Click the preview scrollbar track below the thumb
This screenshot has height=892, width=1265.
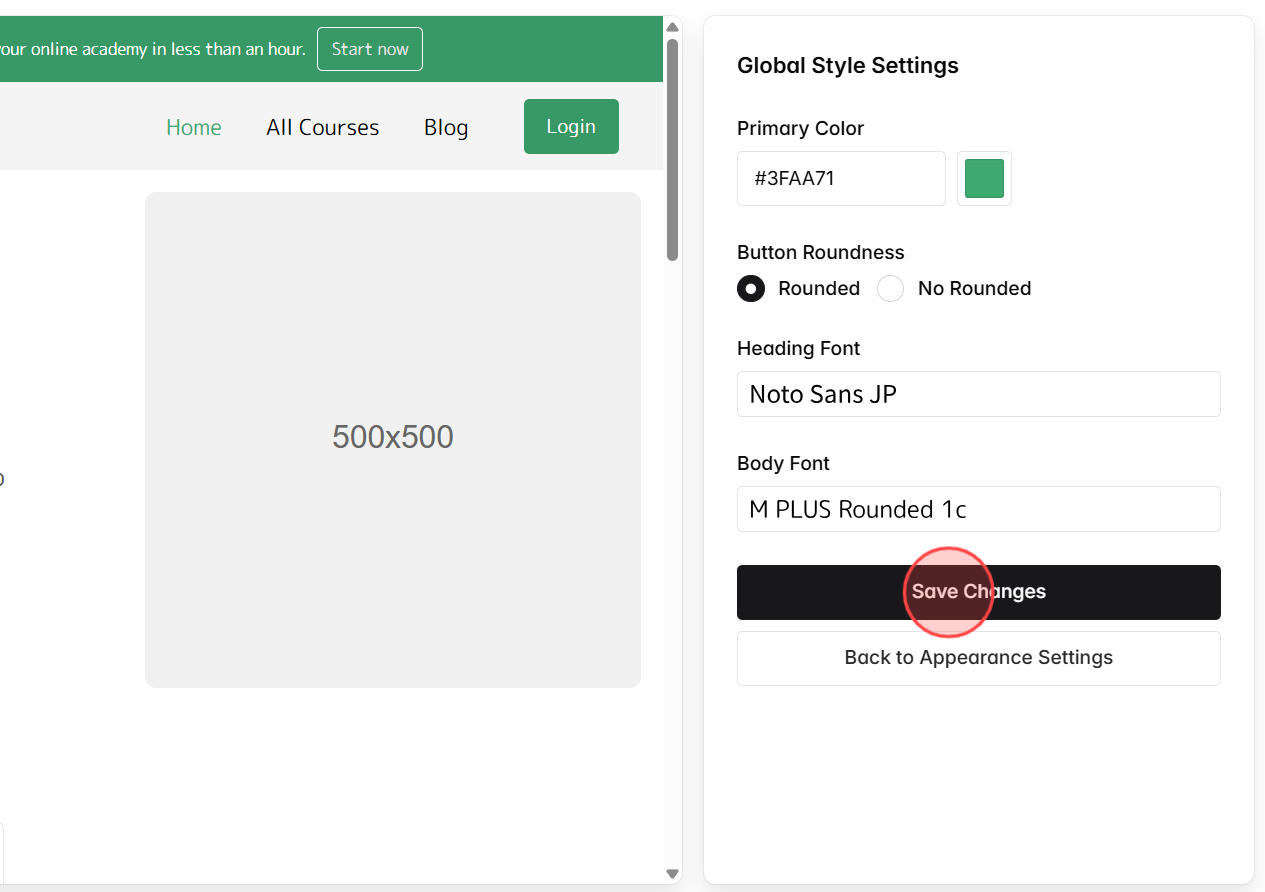pyautogui.click(x=672, y=500)
